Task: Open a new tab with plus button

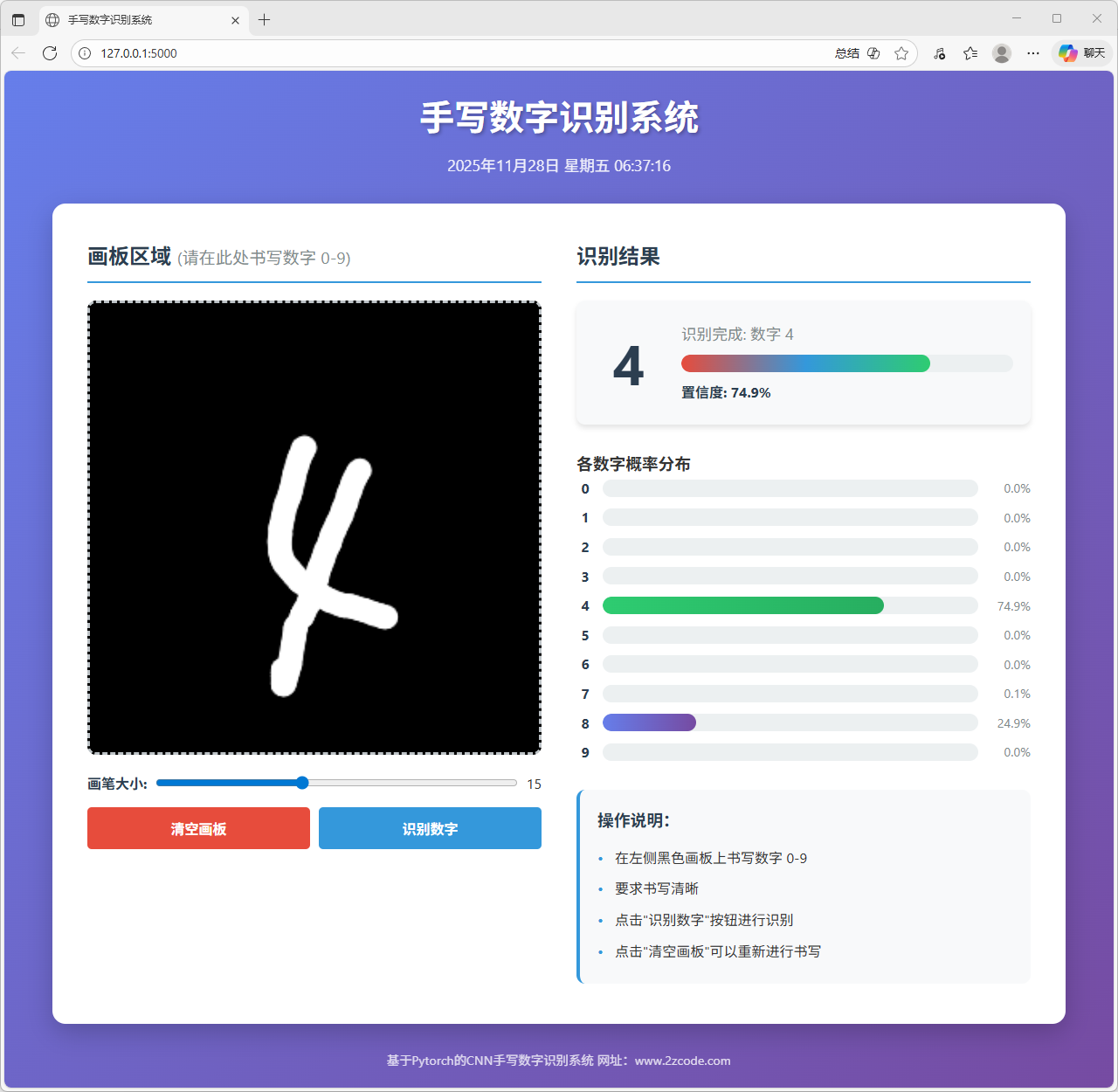Action: tap(265, 19)
